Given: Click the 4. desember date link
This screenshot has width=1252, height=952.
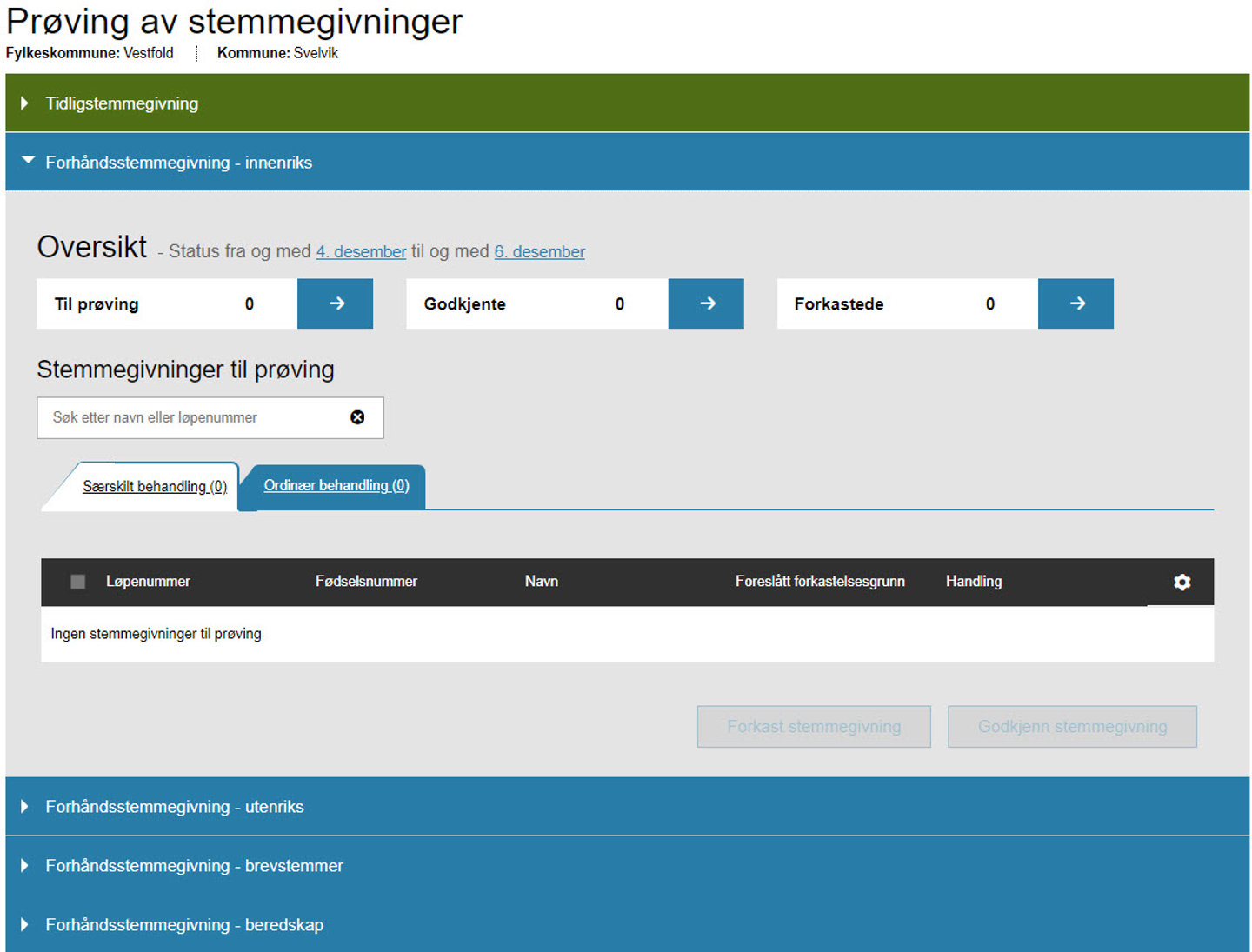Looking at the screenshot, I should (x=361, y=252).
